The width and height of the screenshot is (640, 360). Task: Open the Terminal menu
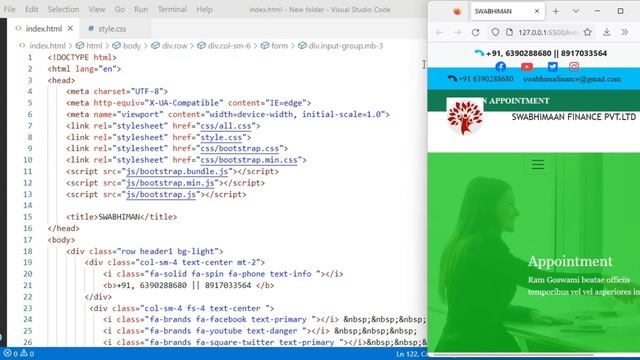point(172,9)
